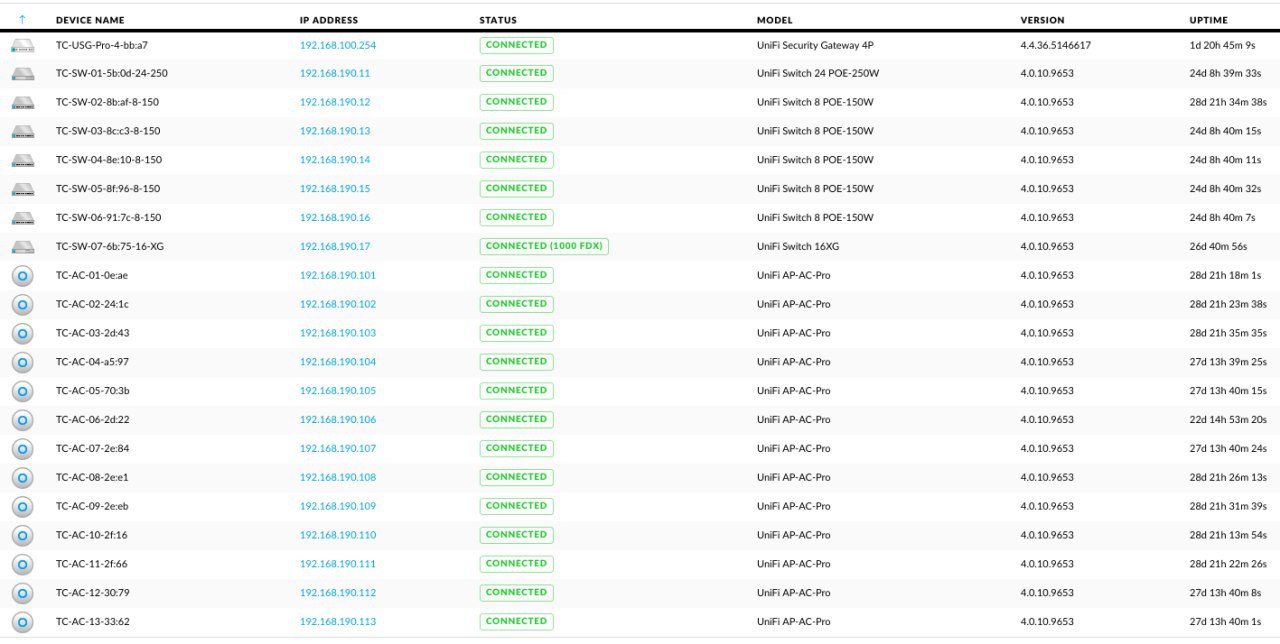The height and width of the screenshot is (644, 1280).
Task: Click switch icon for TC-SW-03-8c:c3-8-150
Action: click(x=22, y=132)
